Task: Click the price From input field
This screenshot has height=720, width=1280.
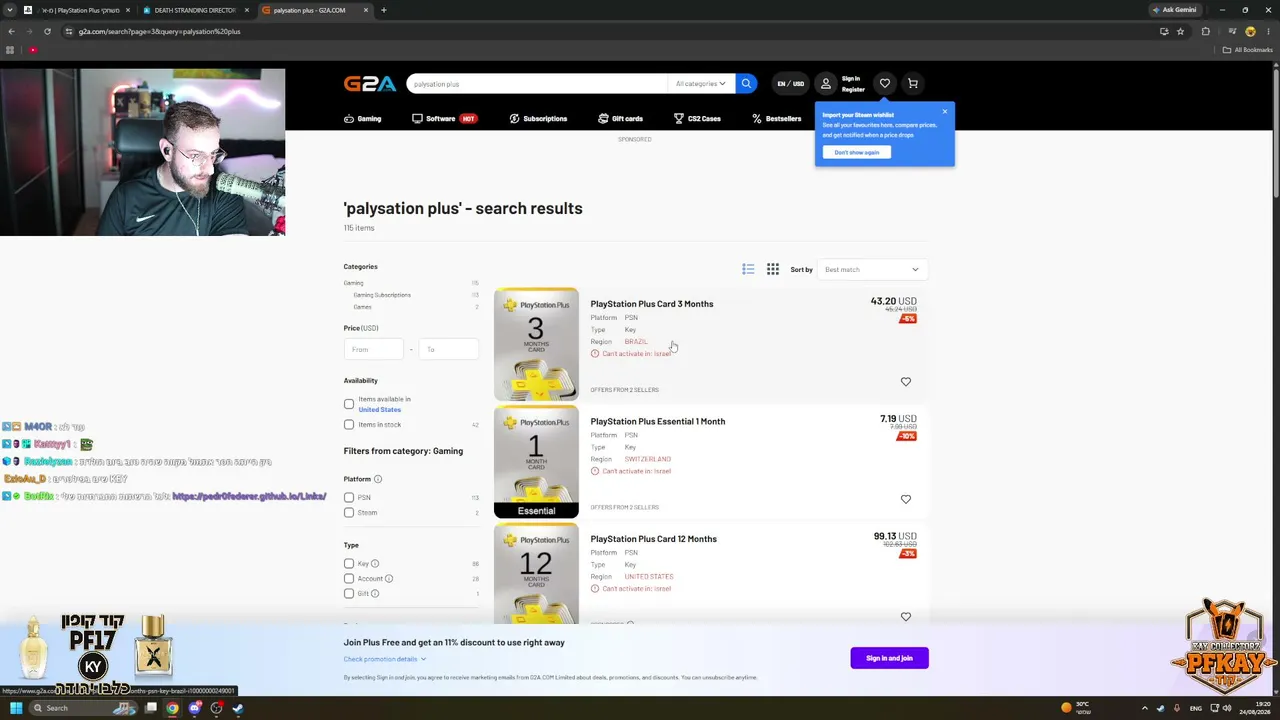Action: pos(374,349)
